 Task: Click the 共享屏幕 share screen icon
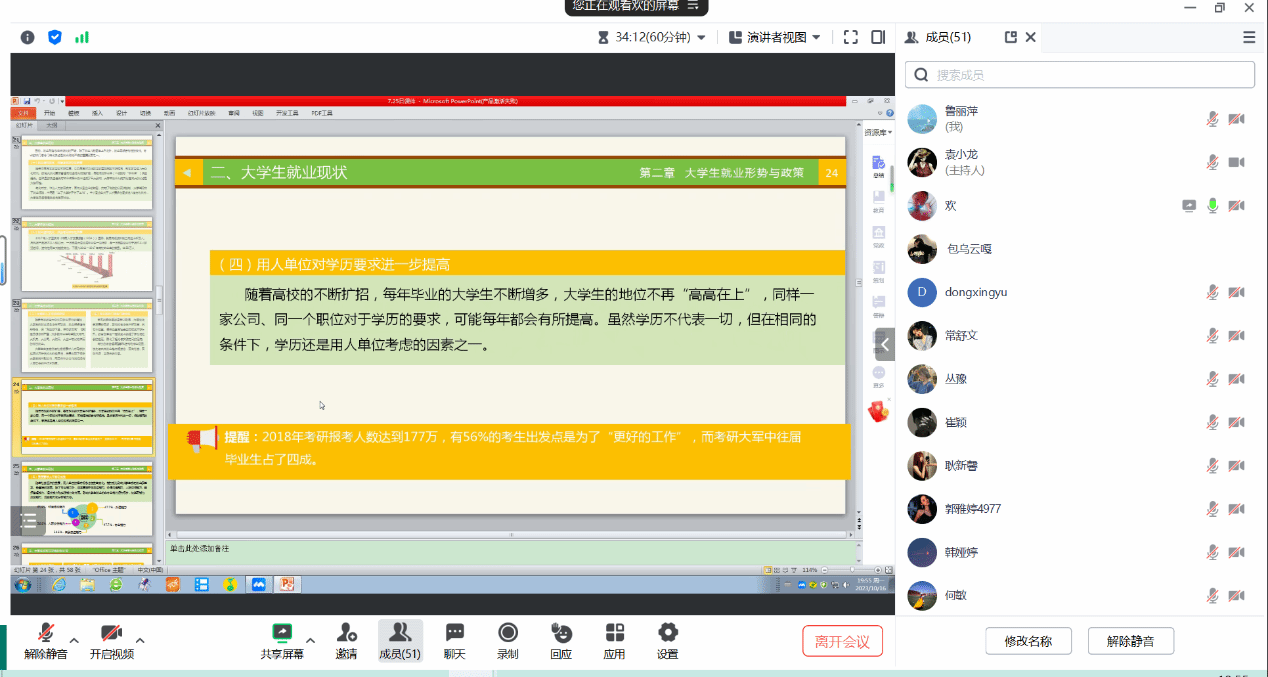(x=282, y=633)
